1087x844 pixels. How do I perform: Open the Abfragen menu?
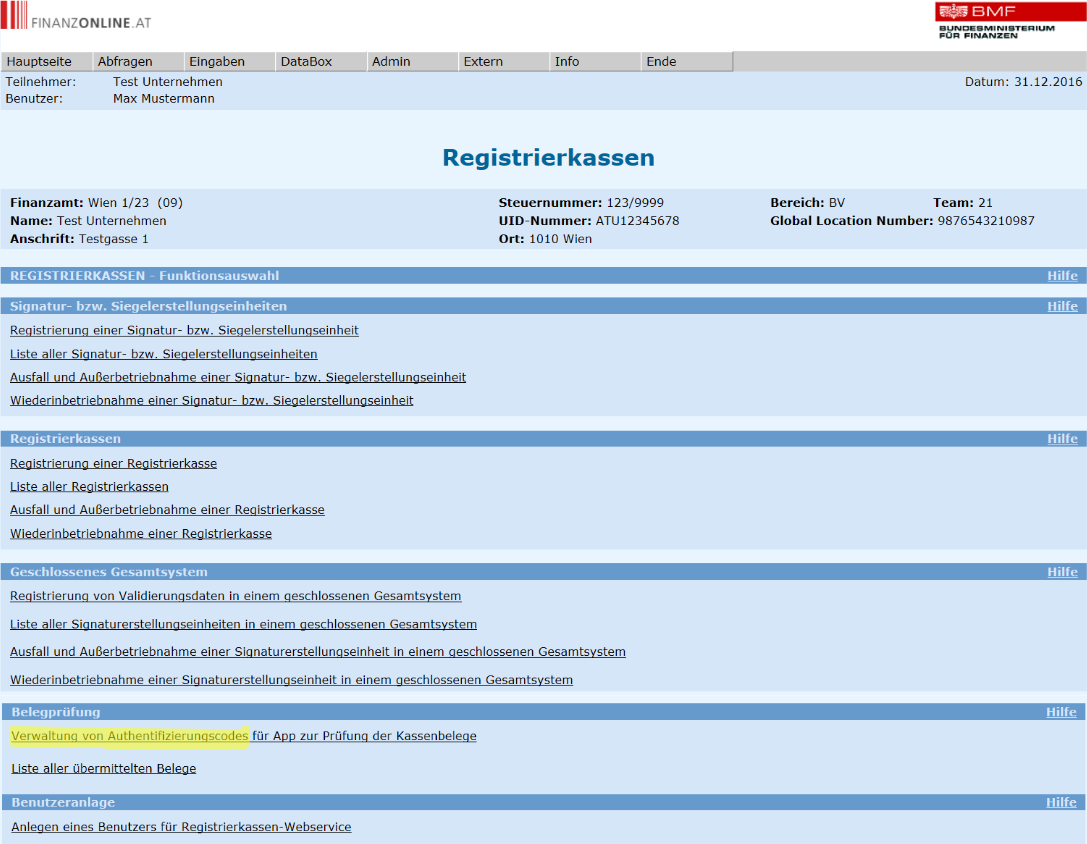point(125,62)
